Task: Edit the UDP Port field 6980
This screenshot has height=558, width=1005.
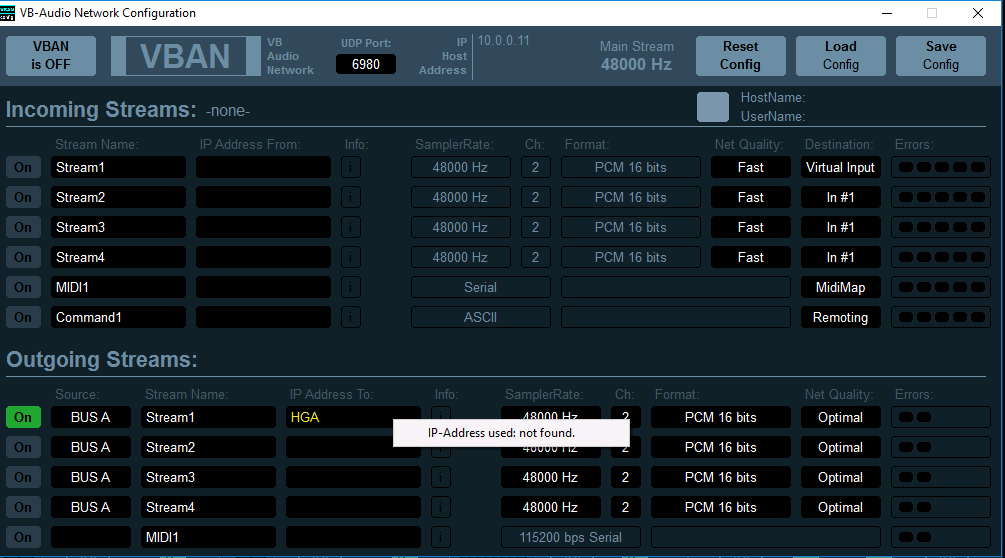Action: click(365, 64)
